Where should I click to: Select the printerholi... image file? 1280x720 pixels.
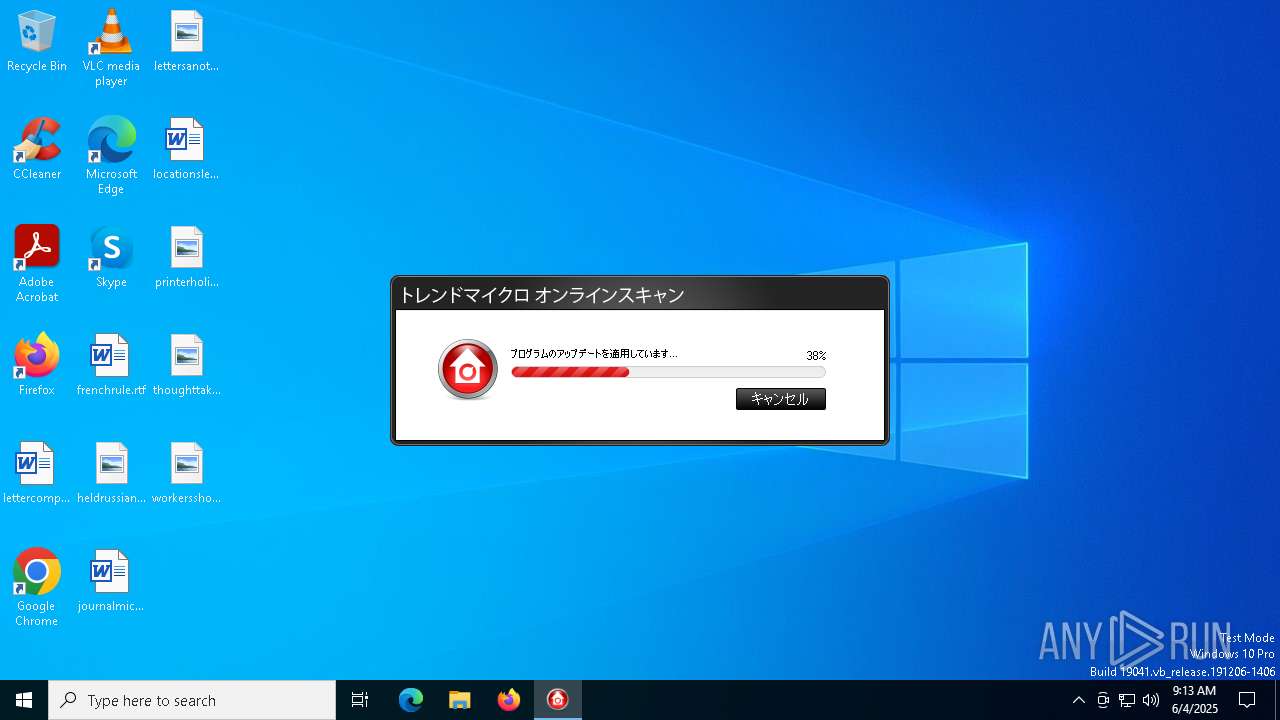pyautogui.click(x=186, y=257)
